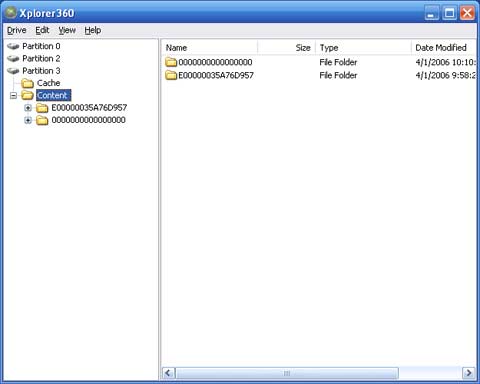
Task: Open the Help menu
Action: [93, 30]
